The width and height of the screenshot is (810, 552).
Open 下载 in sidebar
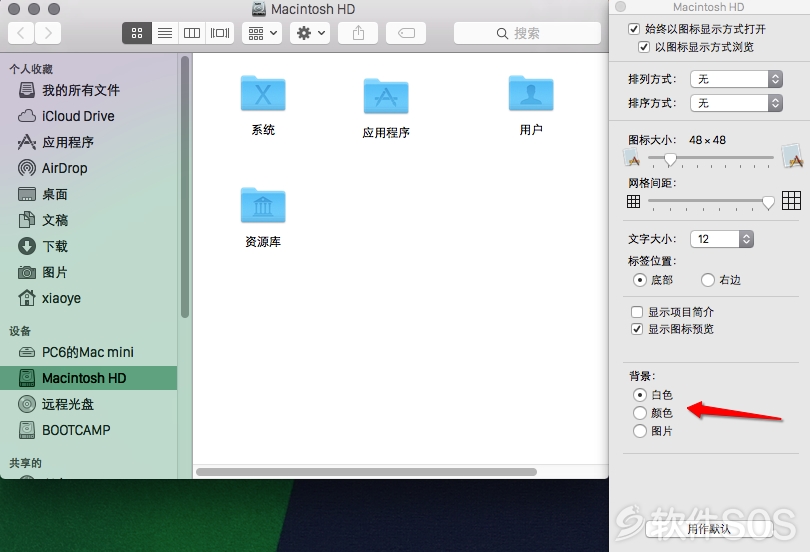89,246
